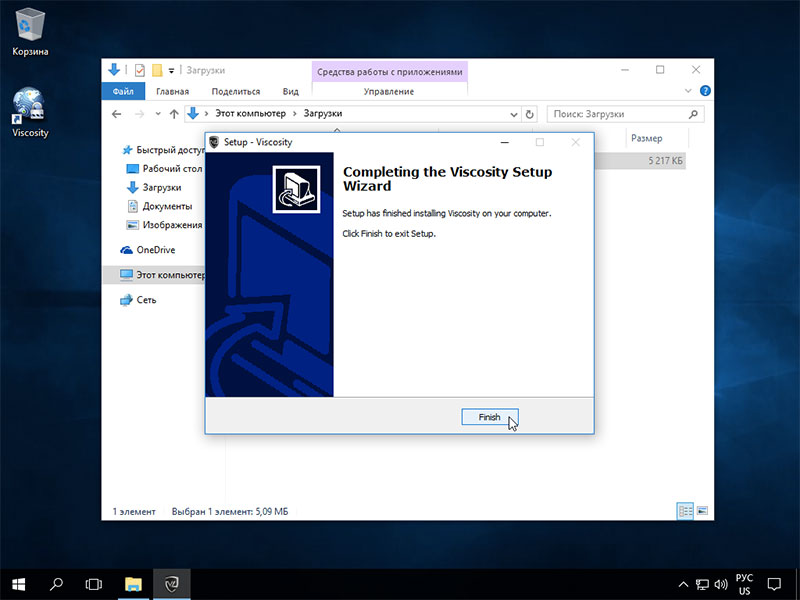Open the quick access toolbar customize dropdown
Screen dimensions: 800x600
tap(171, 70)
